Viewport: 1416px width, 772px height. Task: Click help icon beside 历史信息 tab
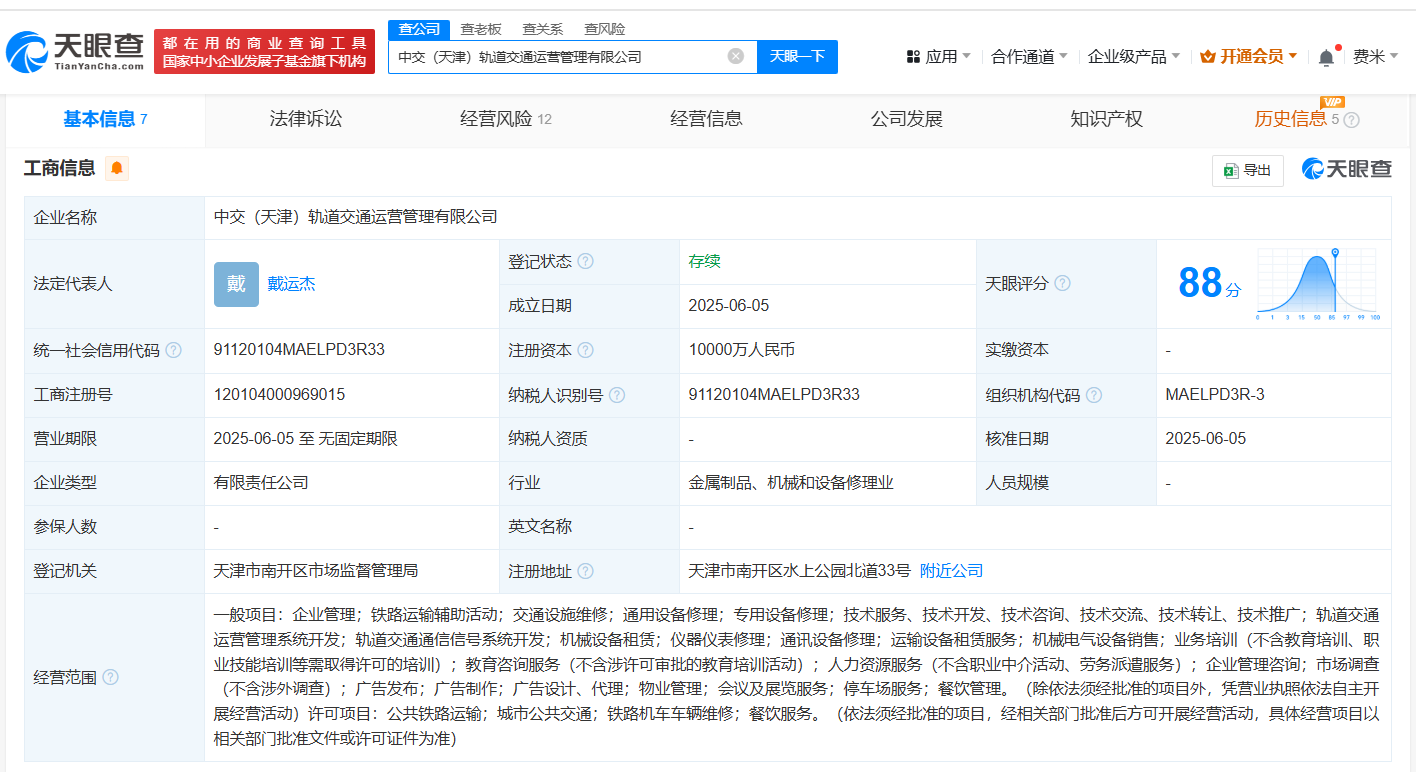(x=1351, y=120)
